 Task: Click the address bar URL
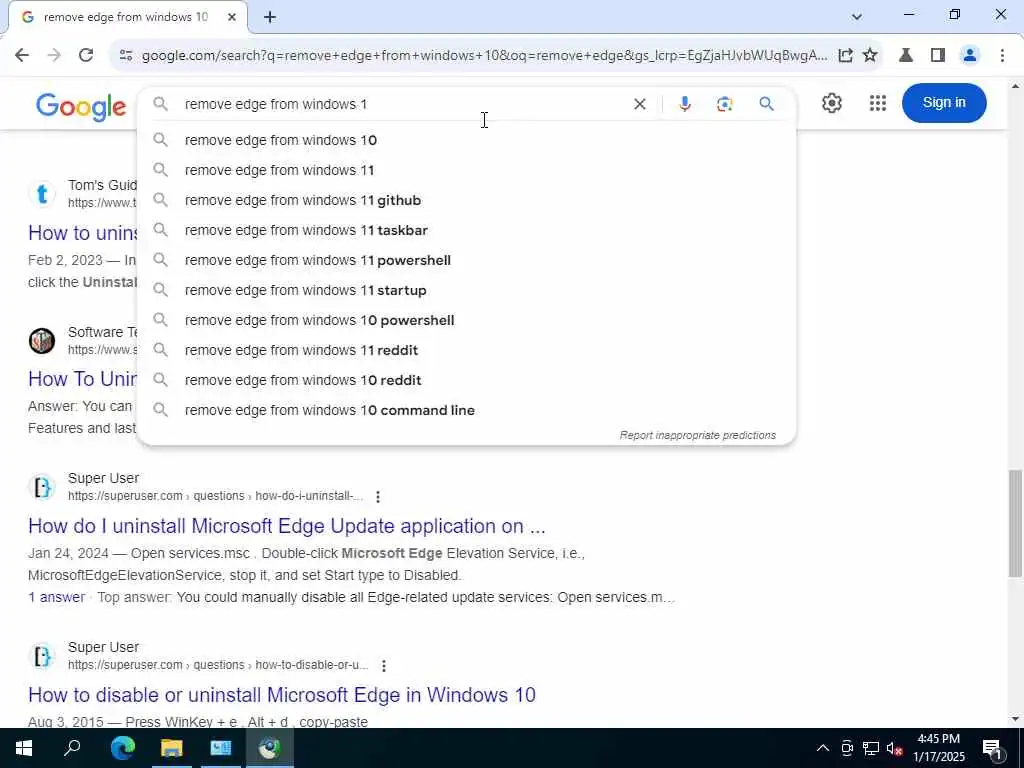(x=485, y=56)
